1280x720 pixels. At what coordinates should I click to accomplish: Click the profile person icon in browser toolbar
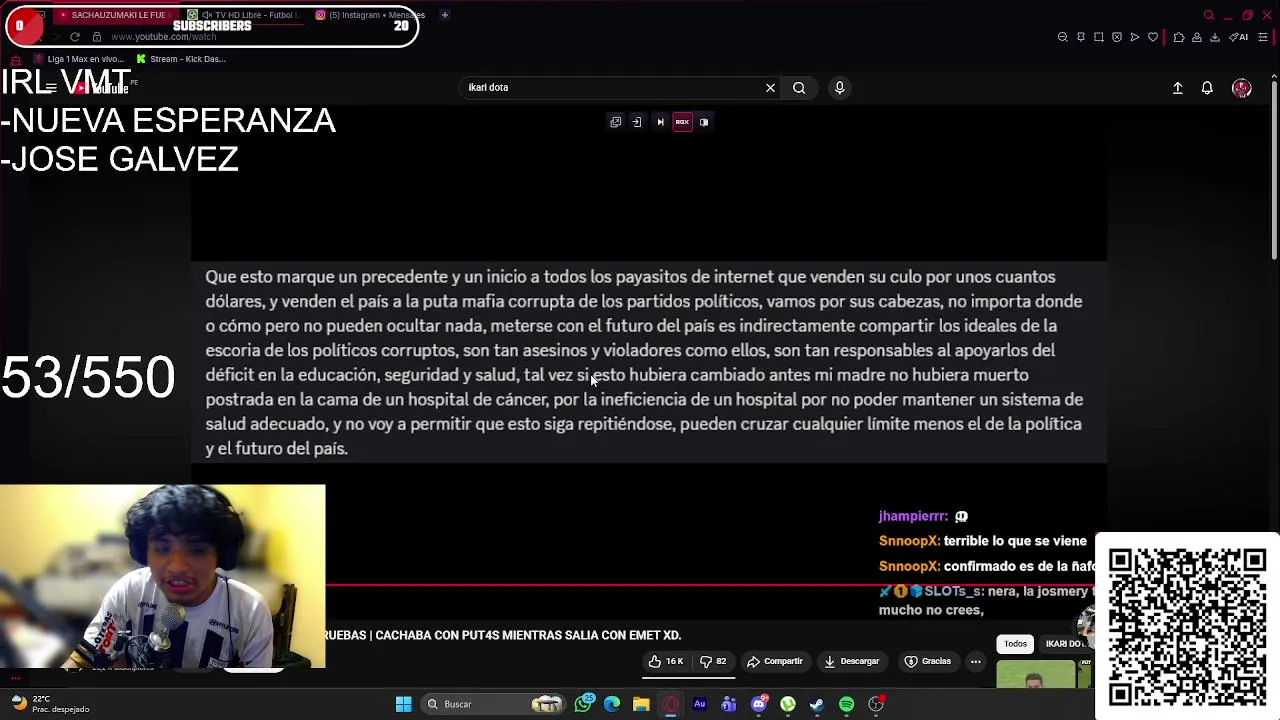coord(1197,37)
